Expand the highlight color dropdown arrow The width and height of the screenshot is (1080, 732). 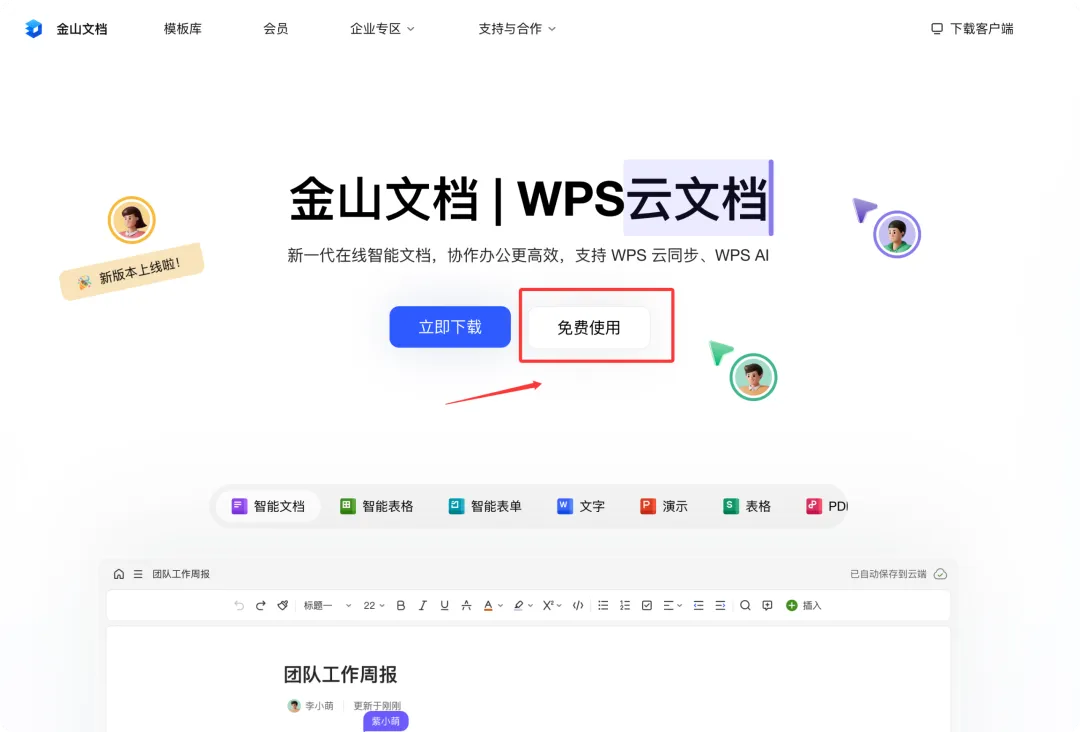[530, 606]
